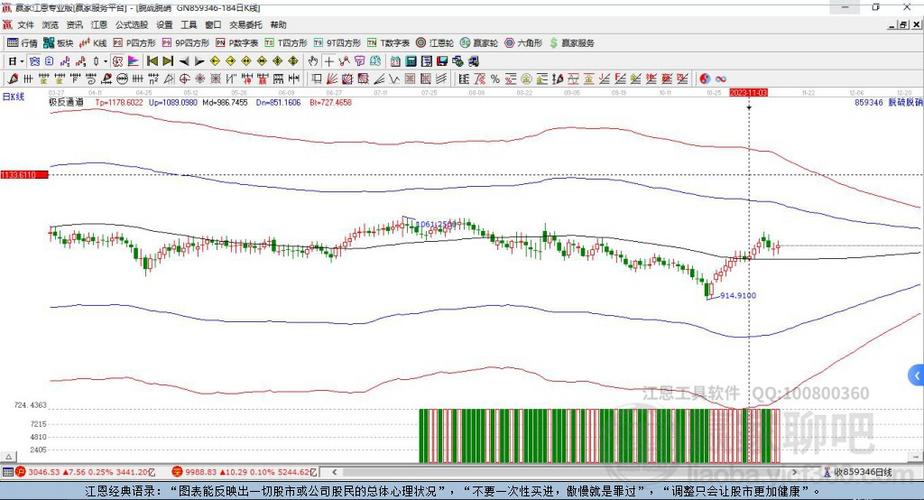This screenshot has width=924, height=500.
Task: Open 赢家服务 service button
Action: 572,43
